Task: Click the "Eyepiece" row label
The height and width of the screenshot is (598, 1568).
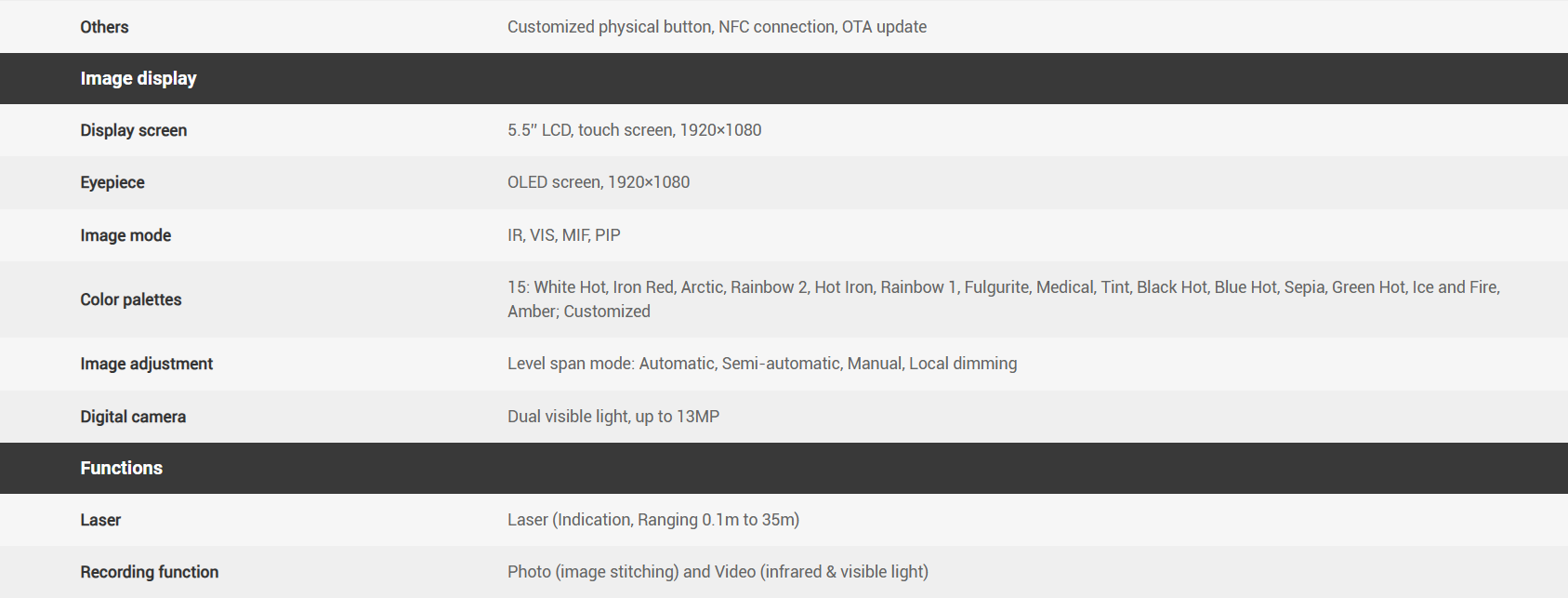Action: point(112,182)
